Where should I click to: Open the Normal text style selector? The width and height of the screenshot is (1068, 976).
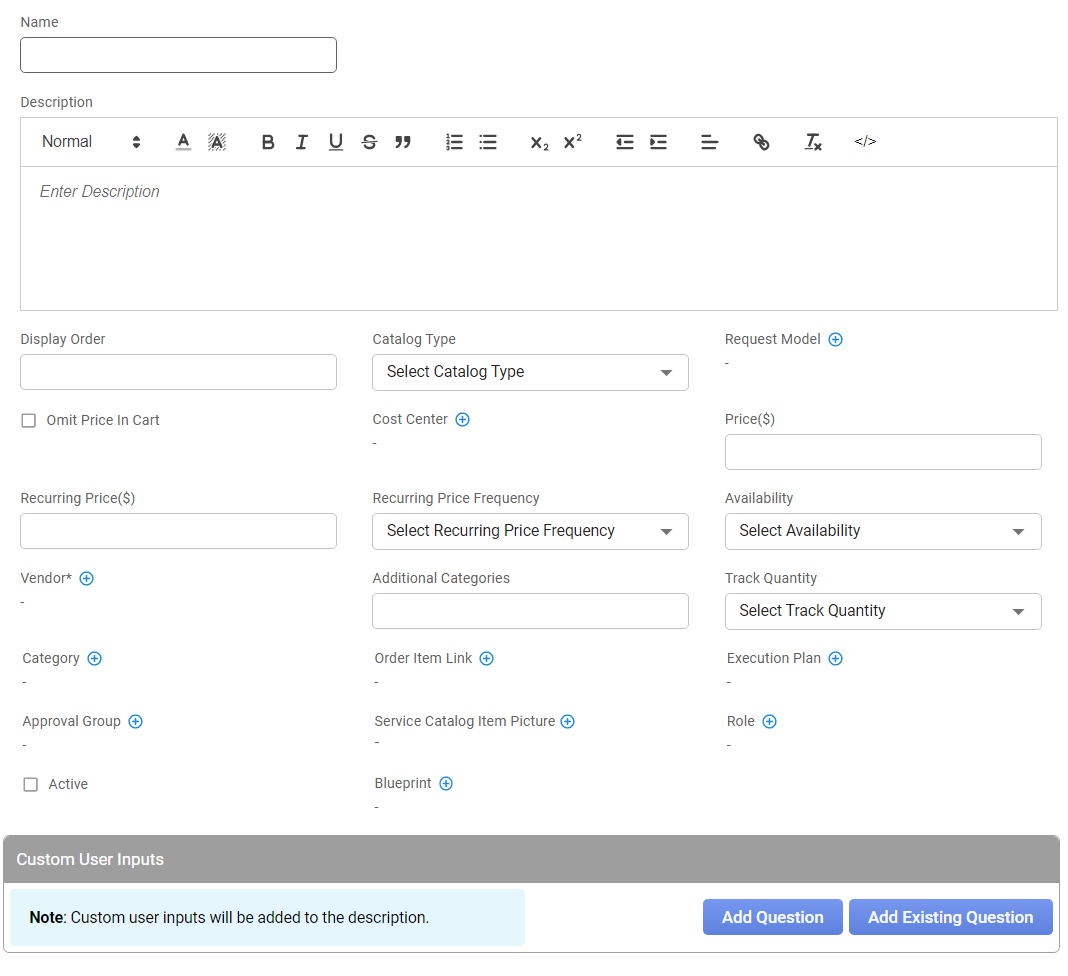[x=91, y=142]
